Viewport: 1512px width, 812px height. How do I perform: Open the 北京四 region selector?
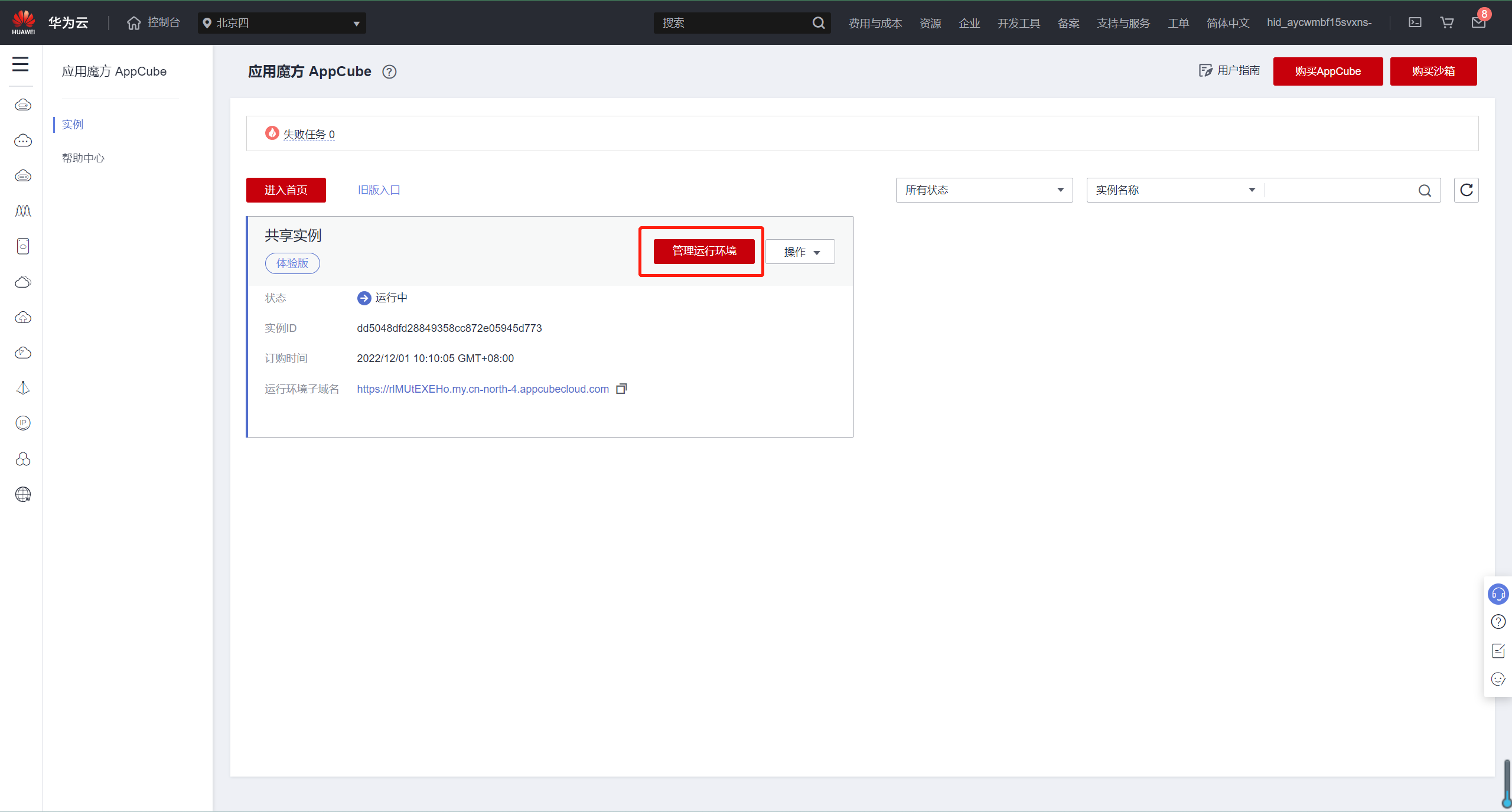pos(282,23)
